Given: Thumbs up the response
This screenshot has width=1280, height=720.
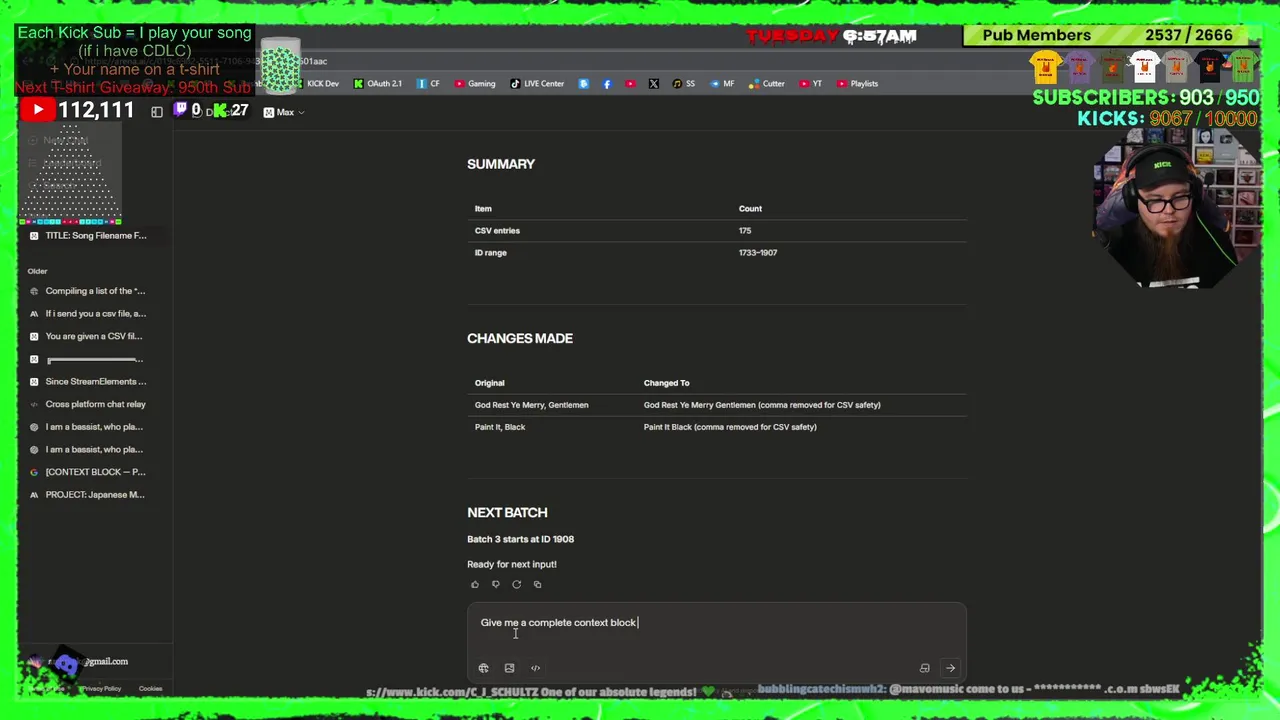Looking at the screenshot, I should (x=475, y=584).
